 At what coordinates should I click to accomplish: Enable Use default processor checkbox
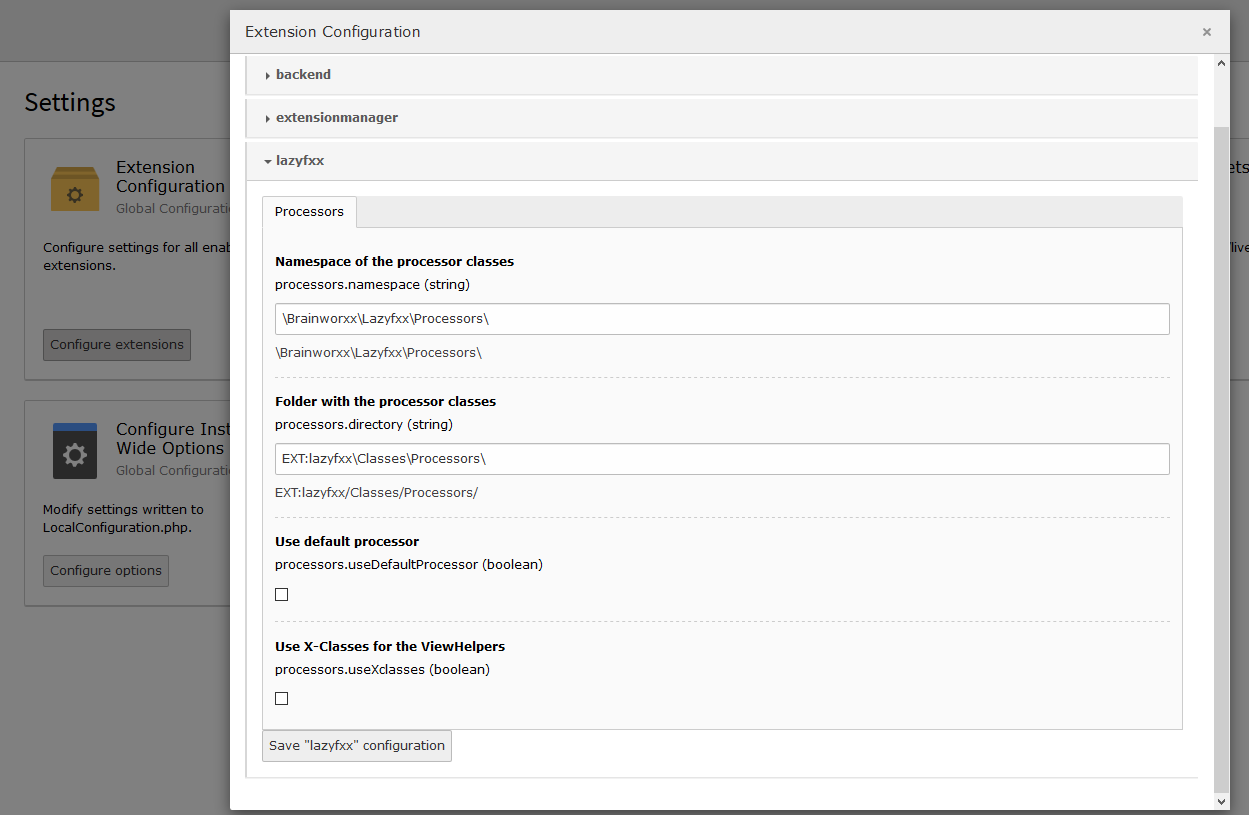tap(282, 594)
